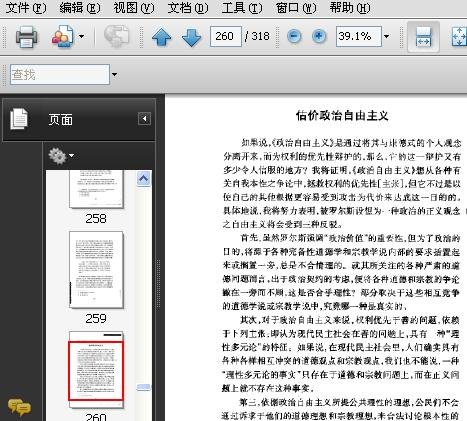This screenshot has height=421, width=467.
Task: Select the fit full page icon
Action: (x=459, y=37)
